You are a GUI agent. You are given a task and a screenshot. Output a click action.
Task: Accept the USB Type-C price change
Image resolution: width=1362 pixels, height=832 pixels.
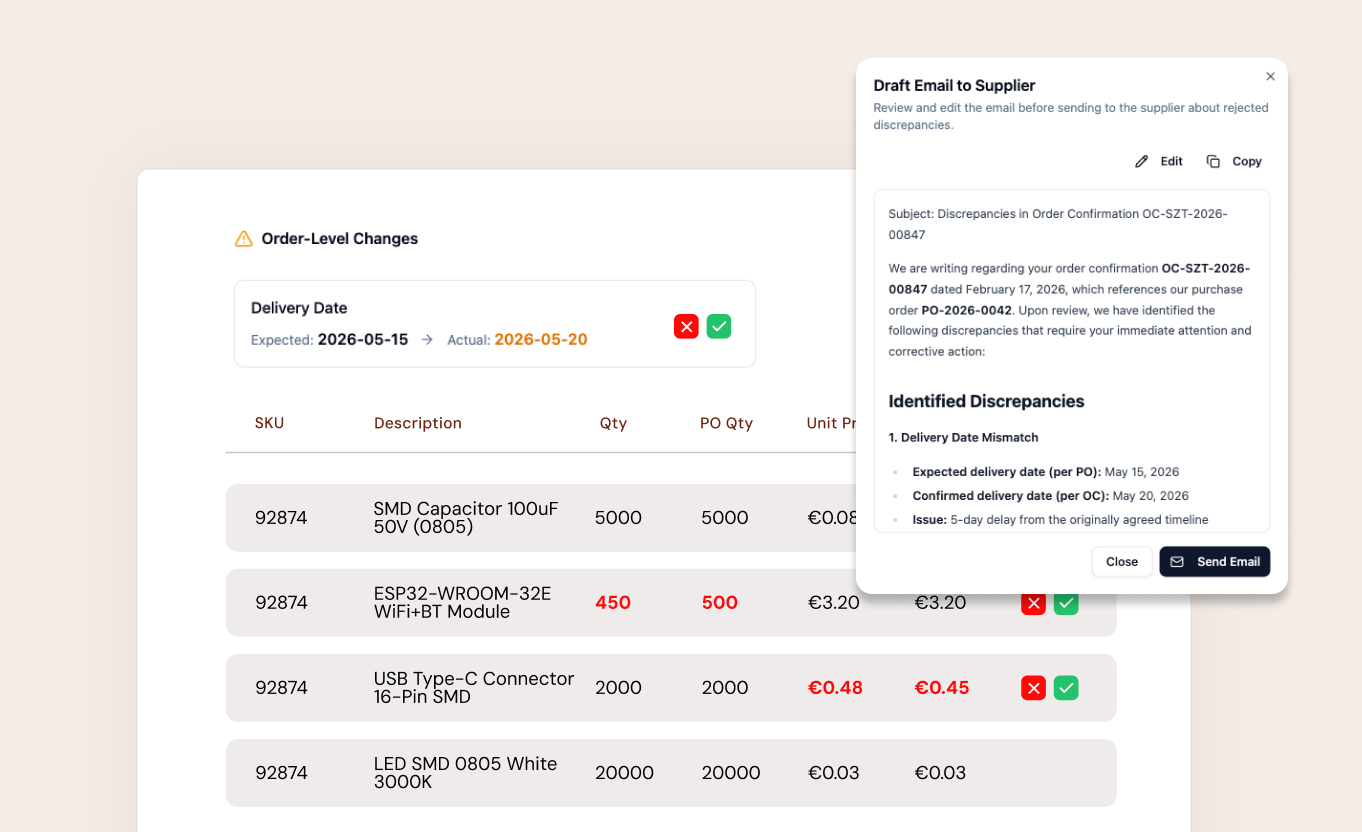pyautogui.click(x=1066, y=687)
